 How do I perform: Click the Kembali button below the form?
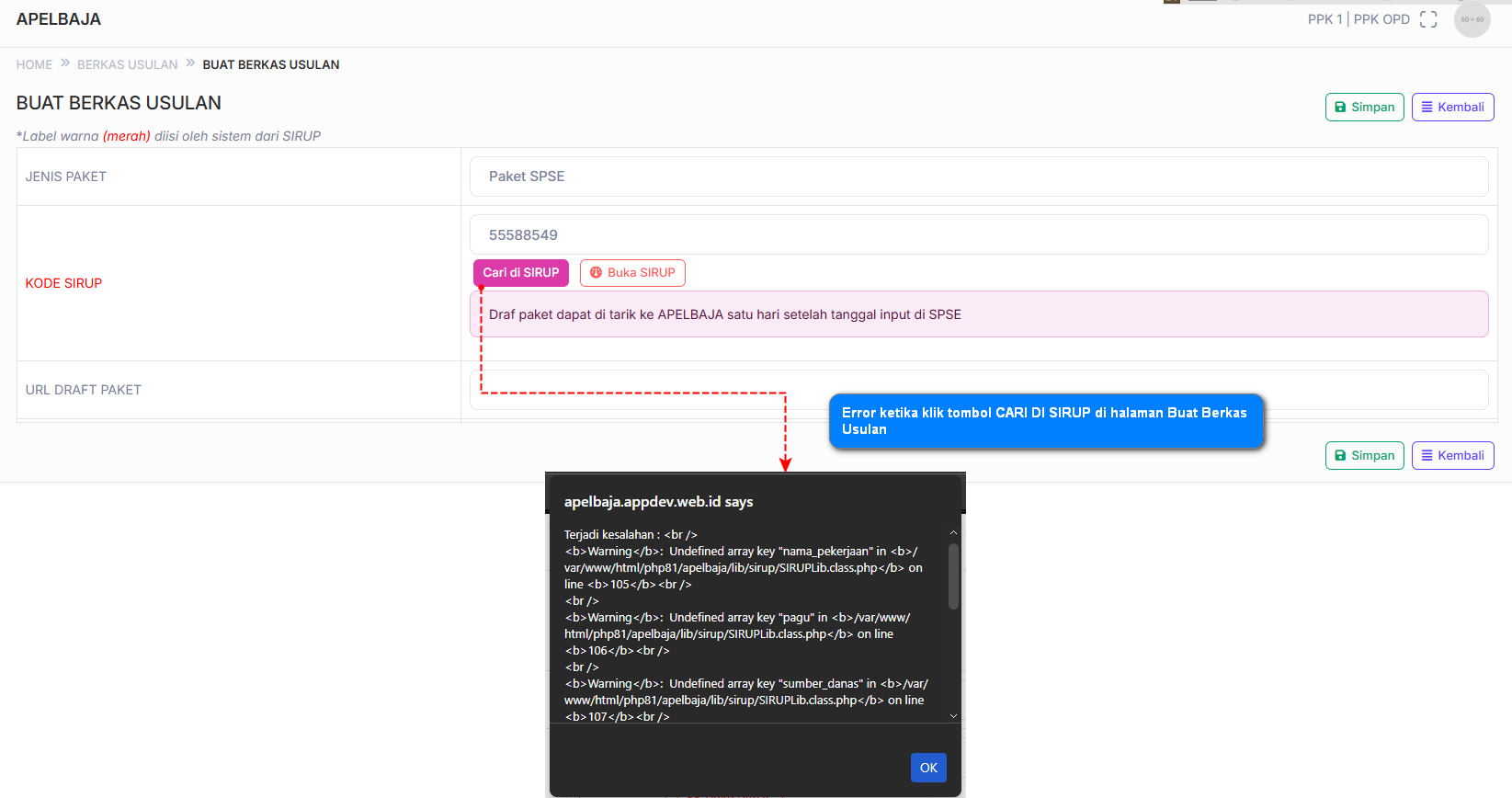1452,455
